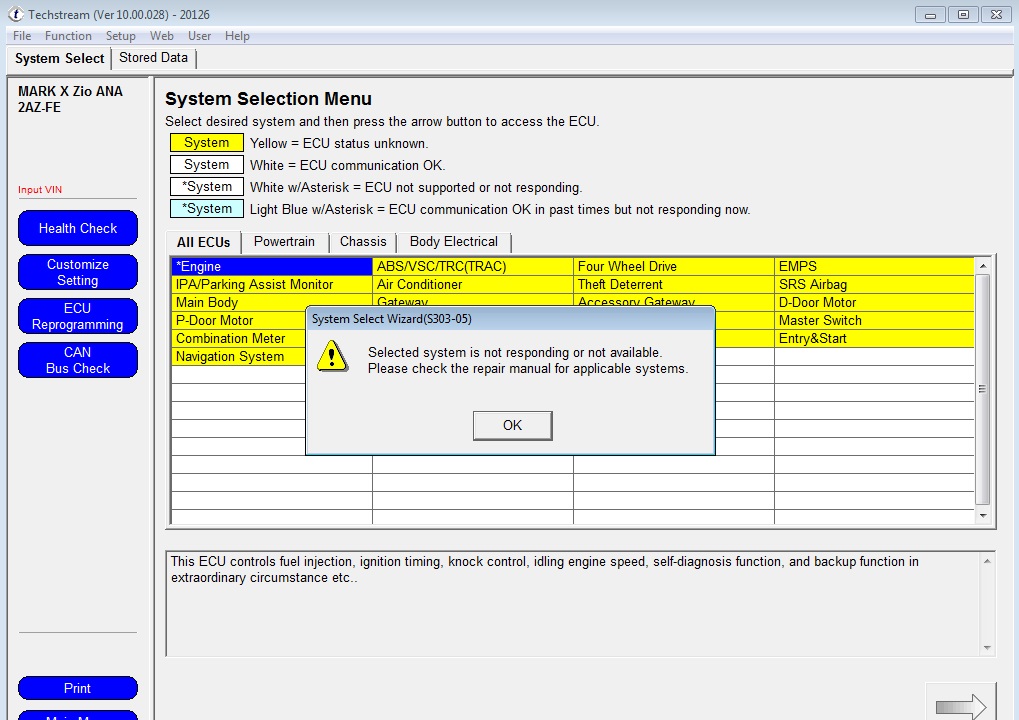The height and width of the screenshot is (720, 1019).
Task: Run the CAN Bus Check
Action: tap(78, 360)
